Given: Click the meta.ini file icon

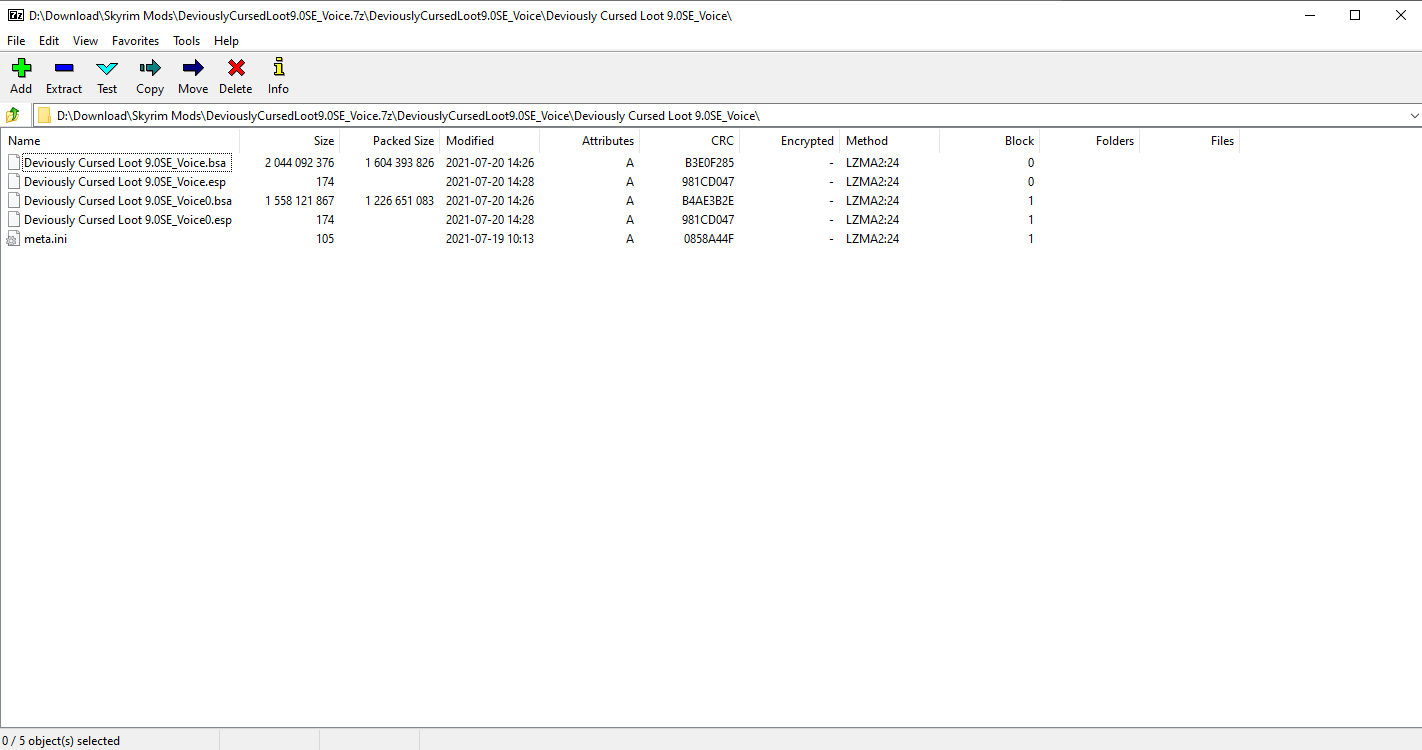Looking at the screenshot, I should point(13,239).
